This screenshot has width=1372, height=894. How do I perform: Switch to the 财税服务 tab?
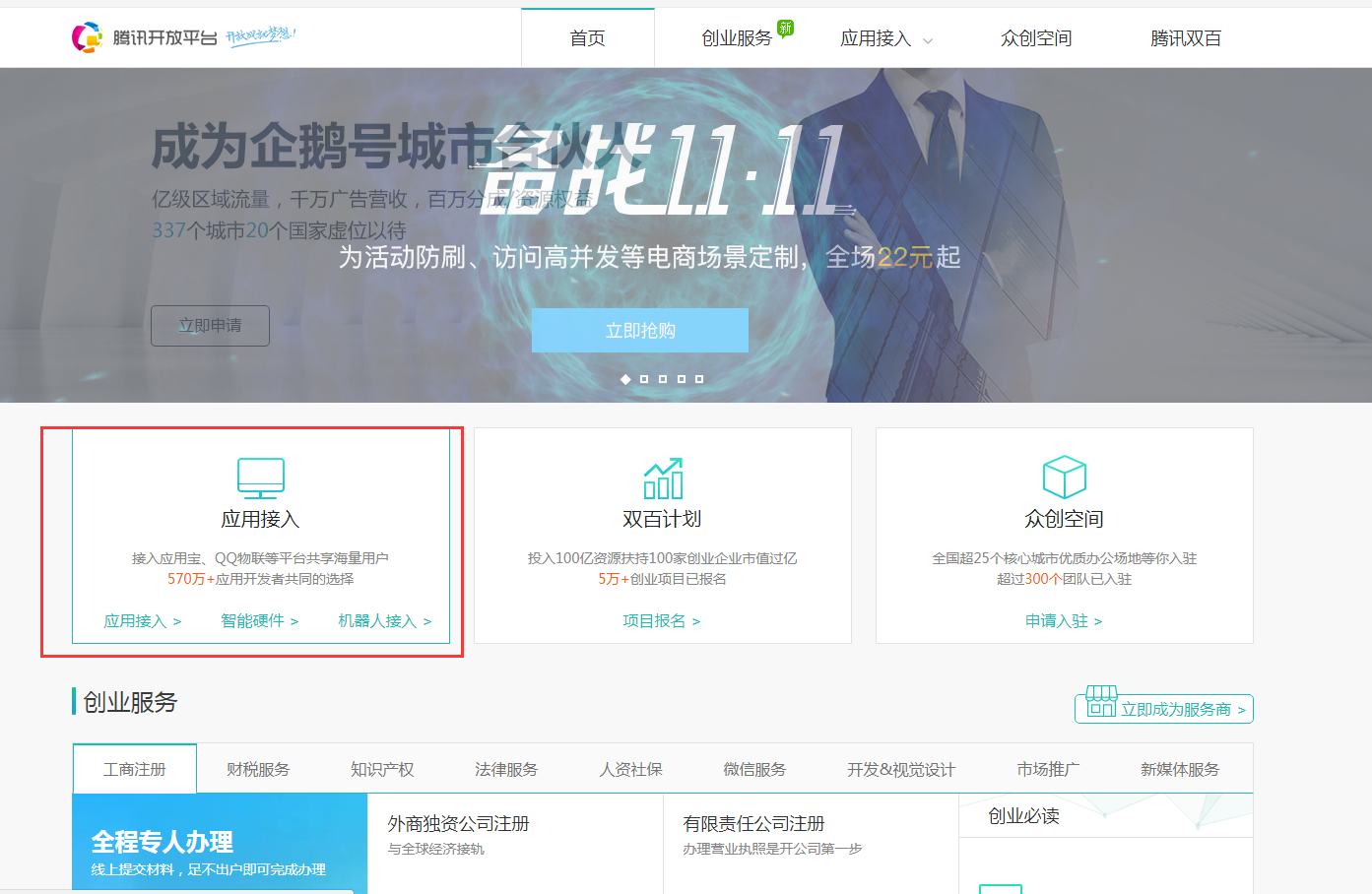tap(258, 769)
